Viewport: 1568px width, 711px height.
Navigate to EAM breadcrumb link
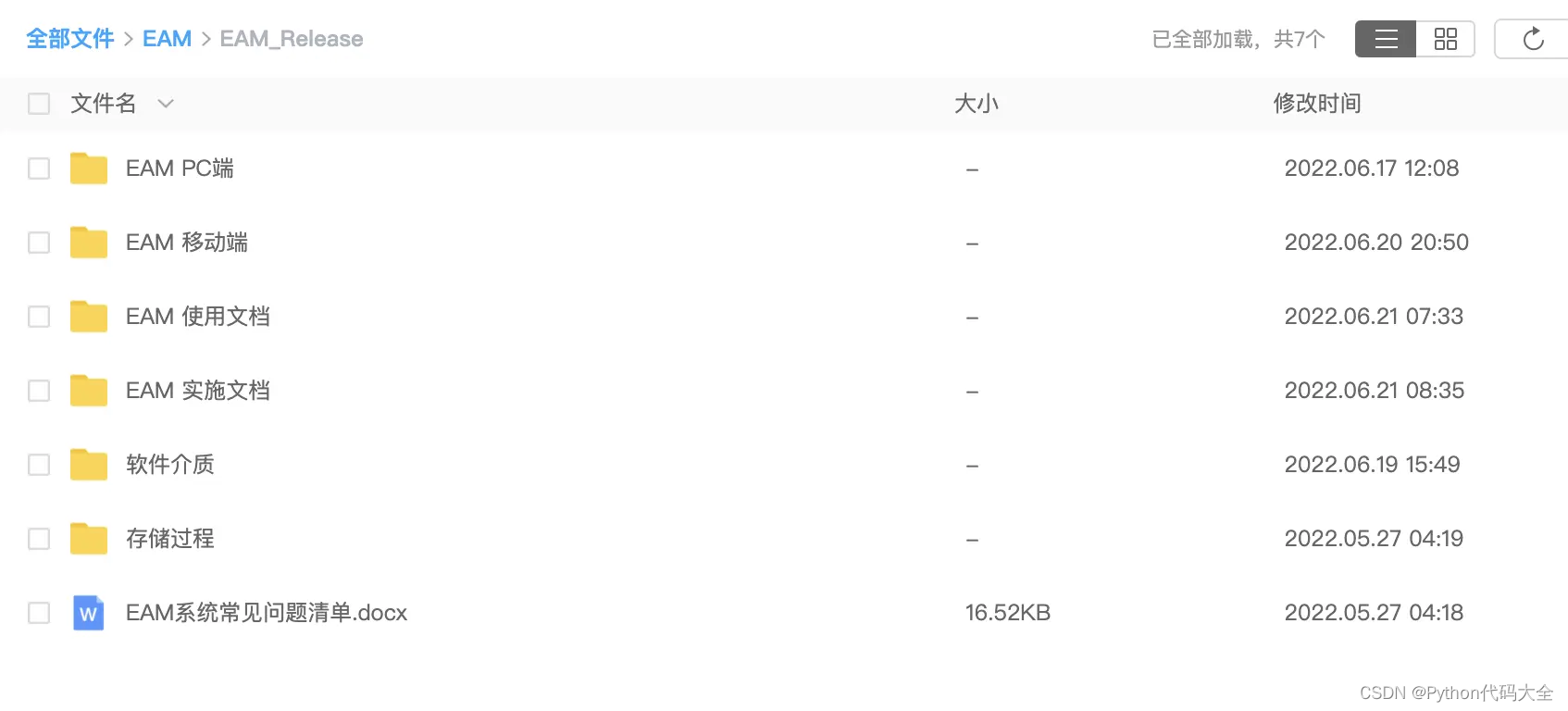tap(167, 39)
